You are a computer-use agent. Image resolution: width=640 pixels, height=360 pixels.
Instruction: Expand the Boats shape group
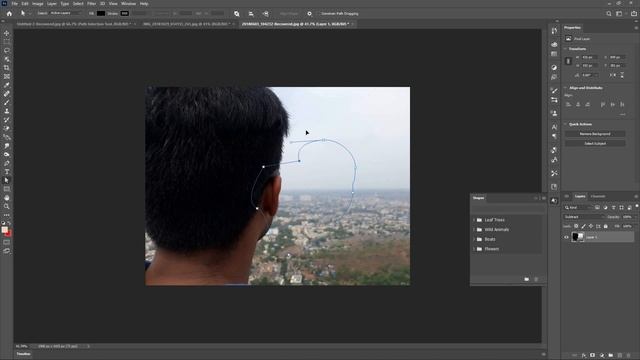(x=474, y=239)
